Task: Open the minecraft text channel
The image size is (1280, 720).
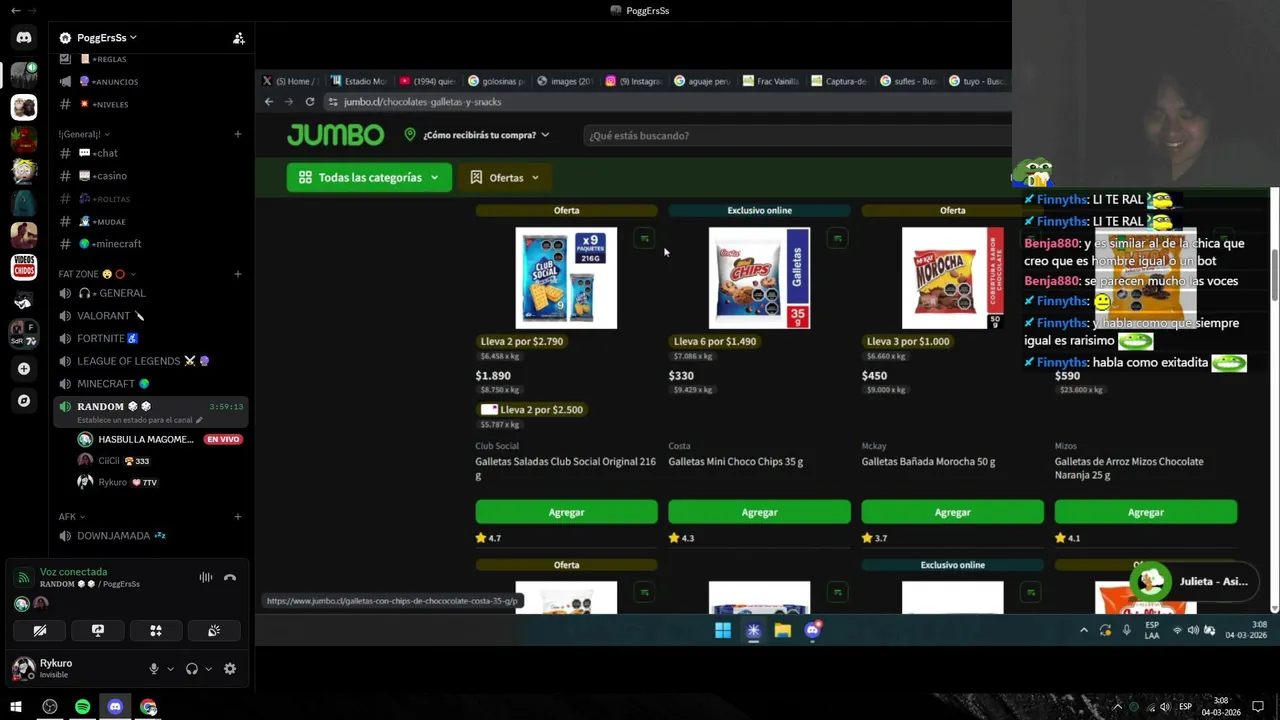Action: (x=150, y=244)
